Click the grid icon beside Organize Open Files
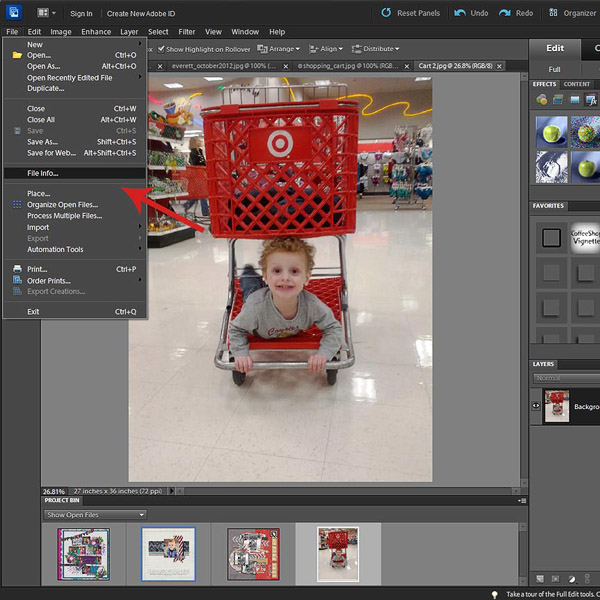The height and width of the screenshot is (600, 600). coord(17,205)
